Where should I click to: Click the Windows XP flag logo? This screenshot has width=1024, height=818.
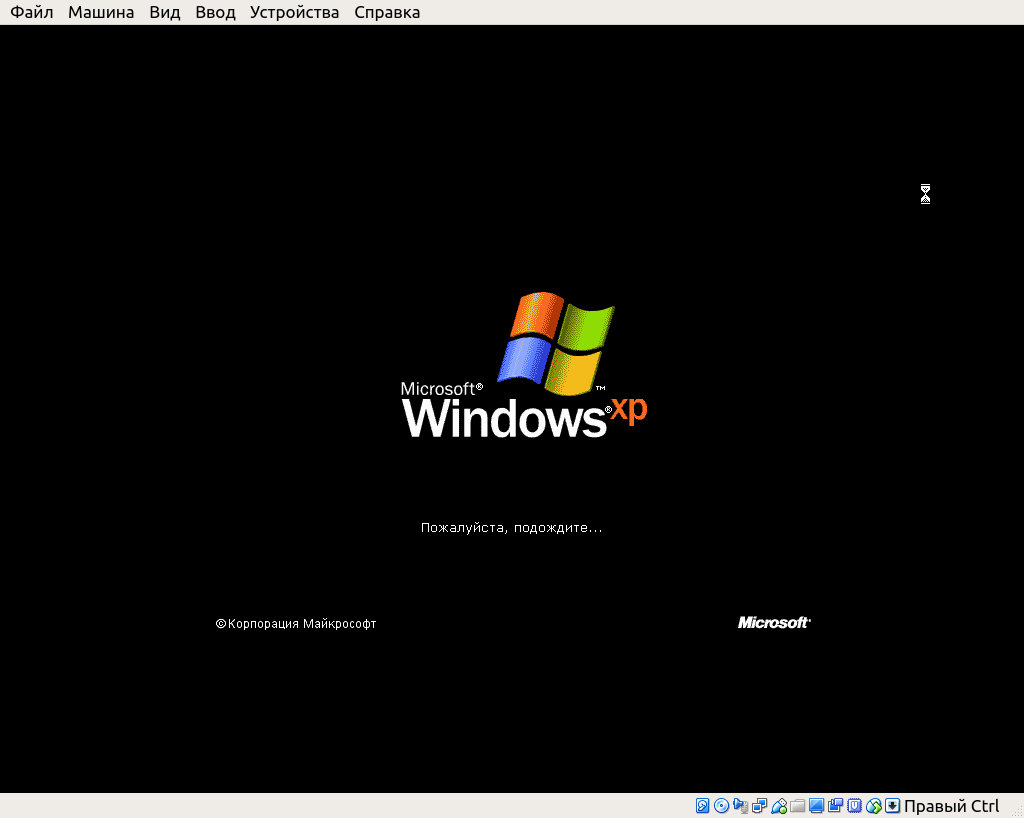(556, 344)
